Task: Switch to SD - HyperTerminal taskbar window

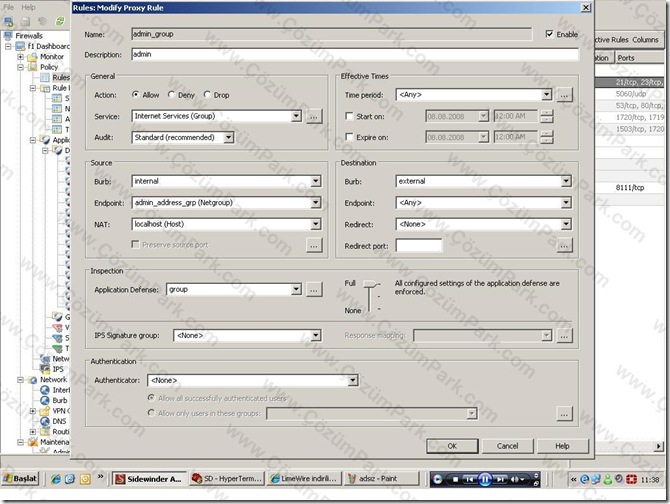Action: click(227, 479)
